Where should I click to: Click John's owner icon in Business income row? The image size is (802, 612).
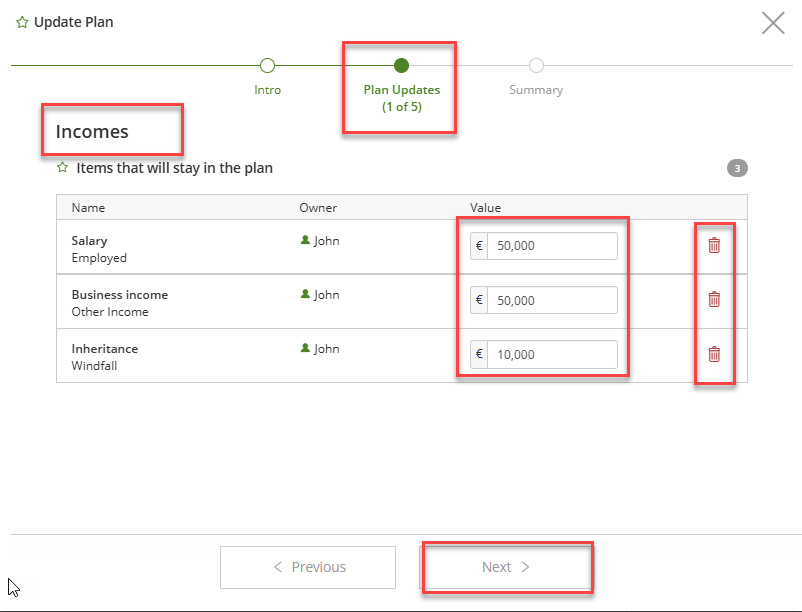tap(305, 293)
